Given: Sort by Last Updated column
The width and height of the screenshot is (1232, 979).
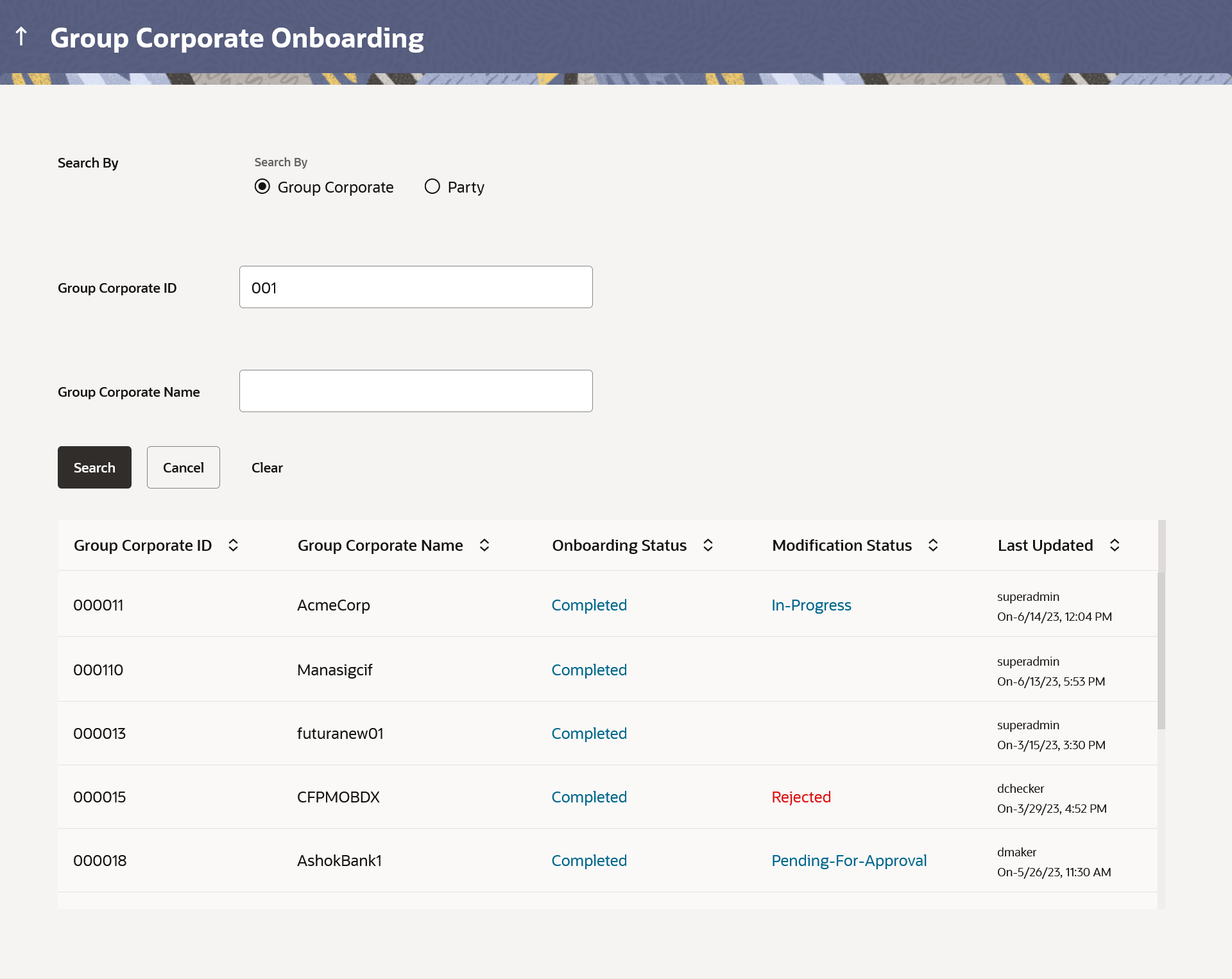Looking at the screenshot, I should pyautogui.click(x=1115, y=545).
